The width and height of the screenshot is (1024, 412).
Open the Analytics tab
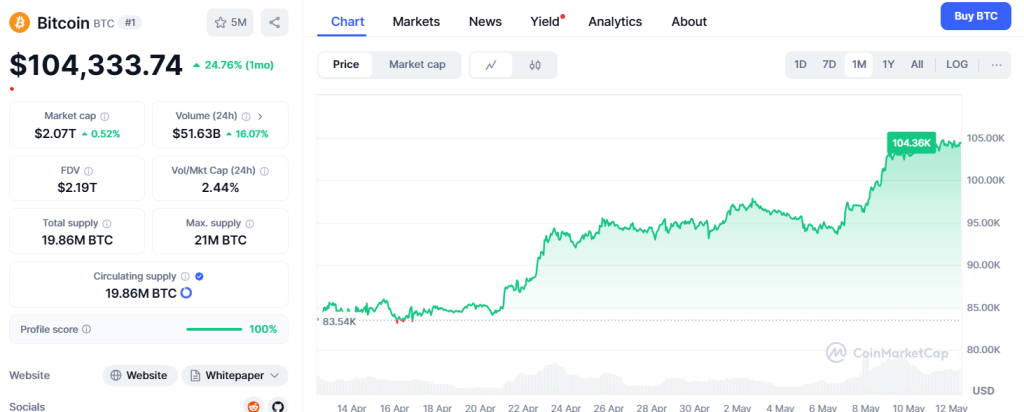tap(615, 21)
